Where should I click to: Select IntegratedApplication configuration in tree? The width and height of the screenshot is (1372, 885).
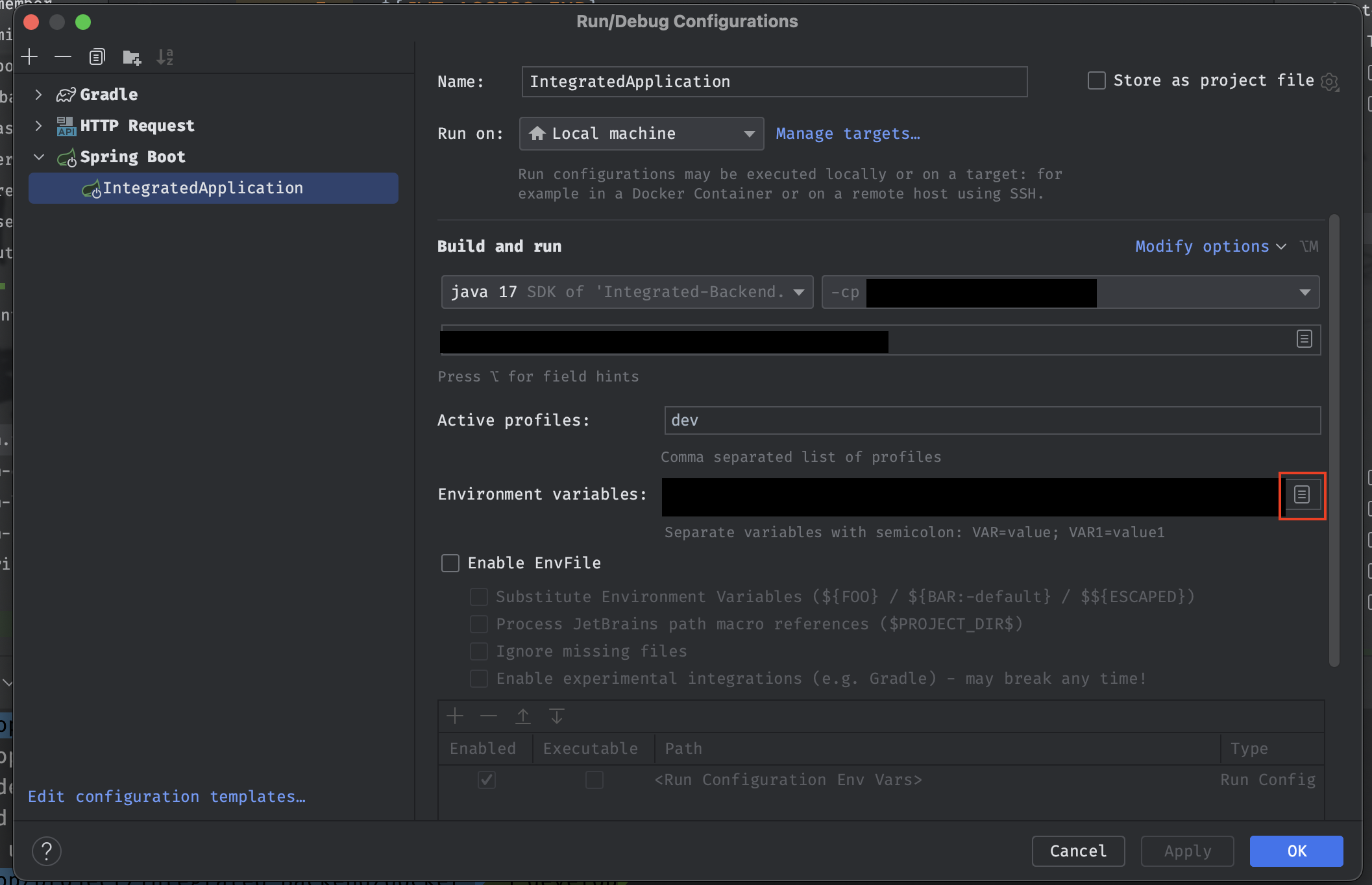click(x=202, y=188)
